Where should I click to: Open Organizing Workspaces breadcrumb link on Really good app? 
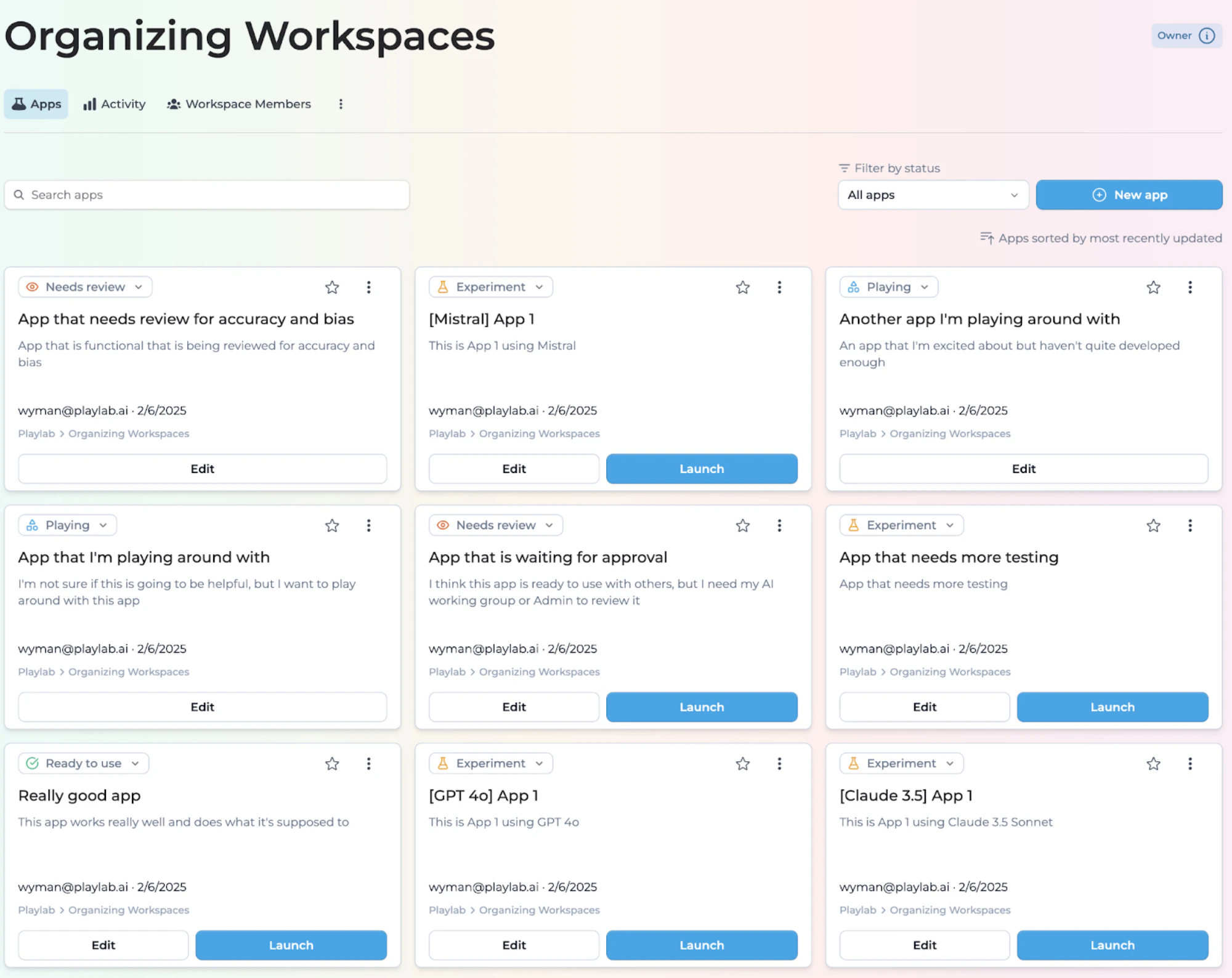(129, 910)
